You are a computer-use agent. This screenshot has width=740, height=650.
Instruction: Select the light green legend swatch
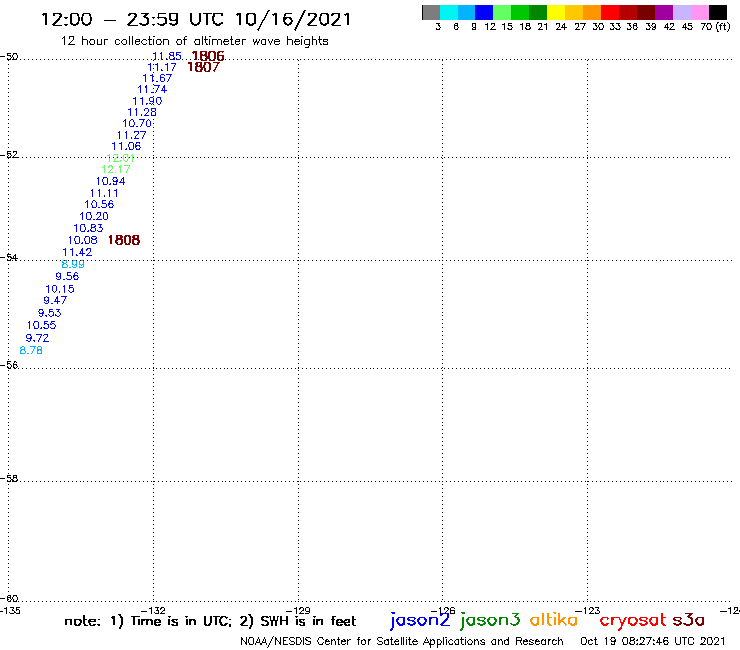(x=502, y=12)
